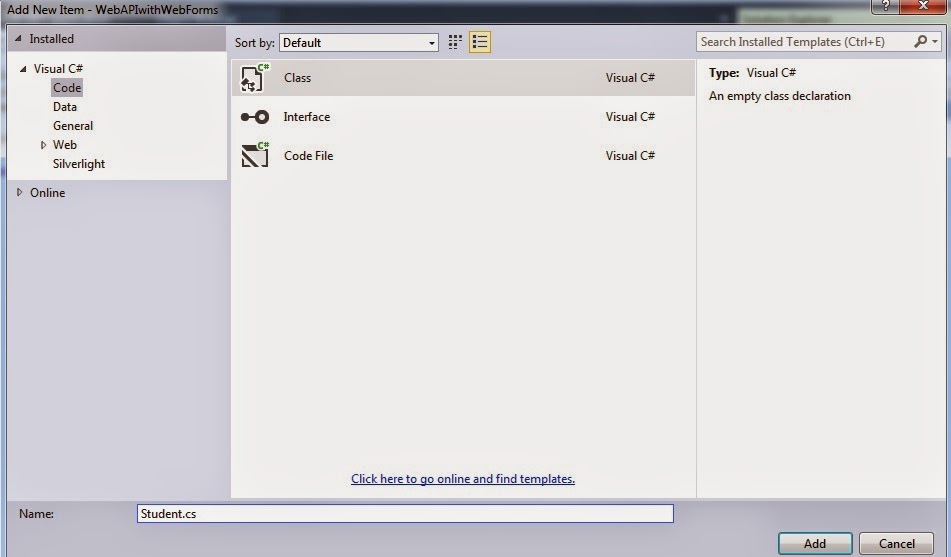Select the Code File template icon
The image size is (951, 557).
[255, 156]
